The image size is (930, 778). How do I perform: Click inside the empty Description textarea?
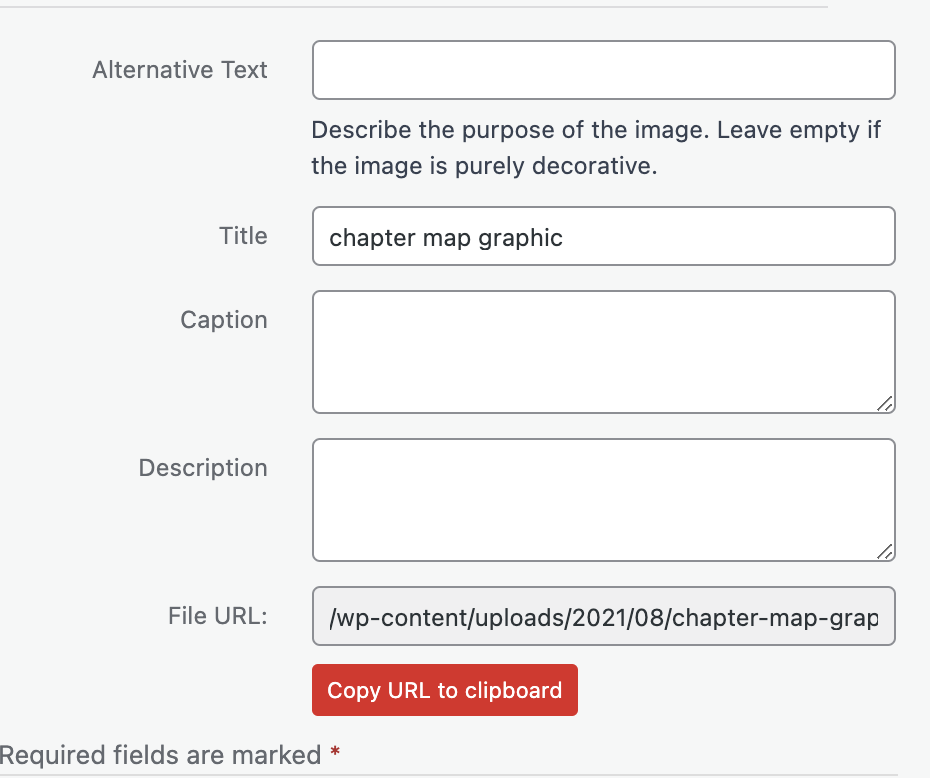tap(604, 500)
